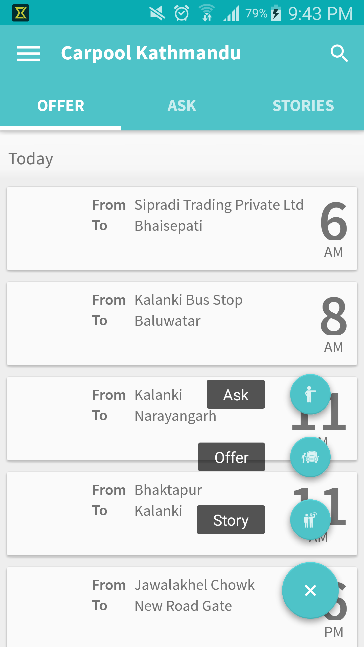The height and width of the screenshot is (647, 364).
Task: Switch to the STORIES tab
Action: pyautogui.click(x=303, y=106)
